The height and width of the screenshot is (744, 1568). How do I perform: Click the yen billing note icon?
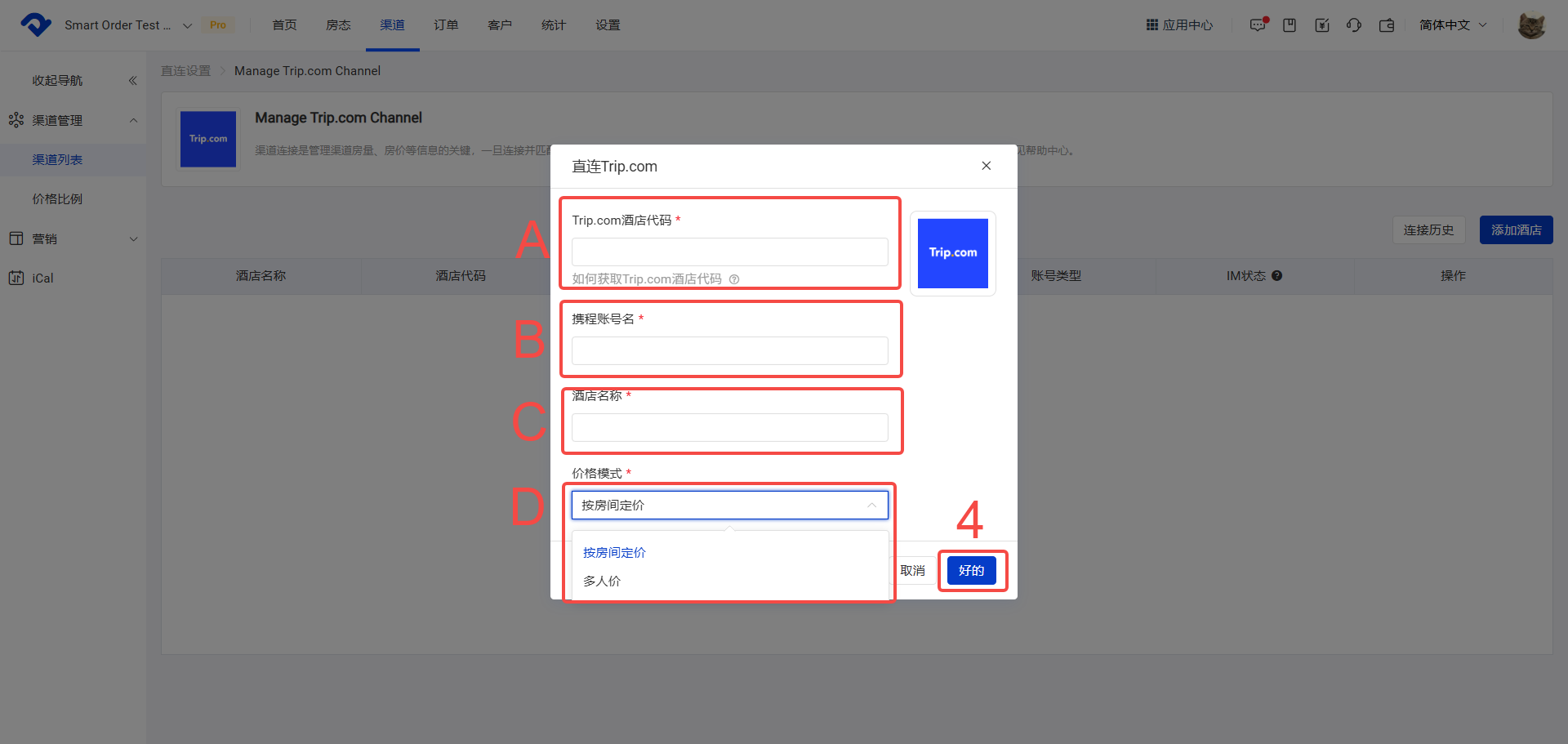pos(1322,25)
